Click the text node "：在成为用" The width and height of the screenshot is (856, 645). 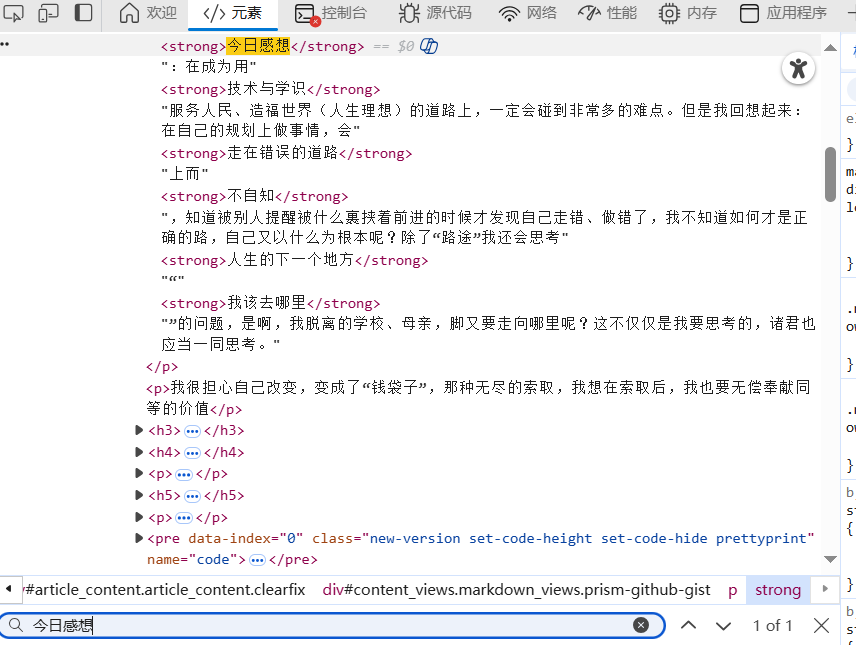click(x=209, y=67)
